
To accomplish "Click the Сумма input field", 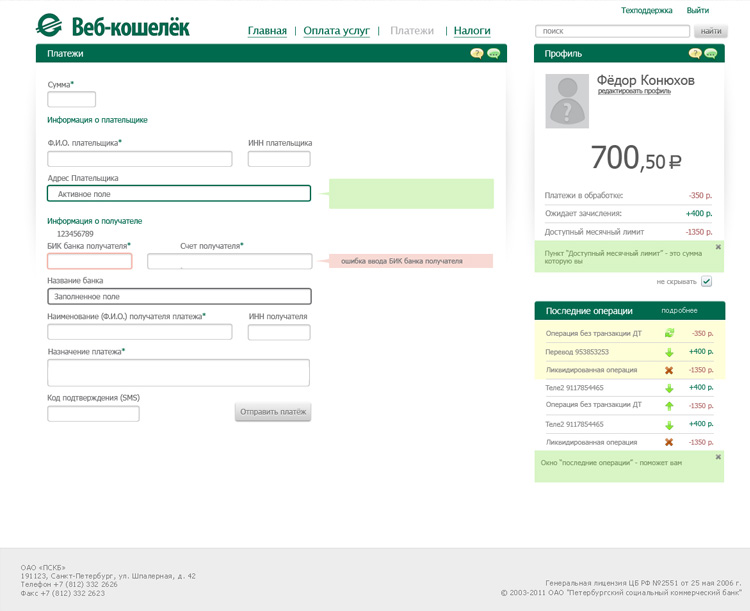I will (72, 100).
